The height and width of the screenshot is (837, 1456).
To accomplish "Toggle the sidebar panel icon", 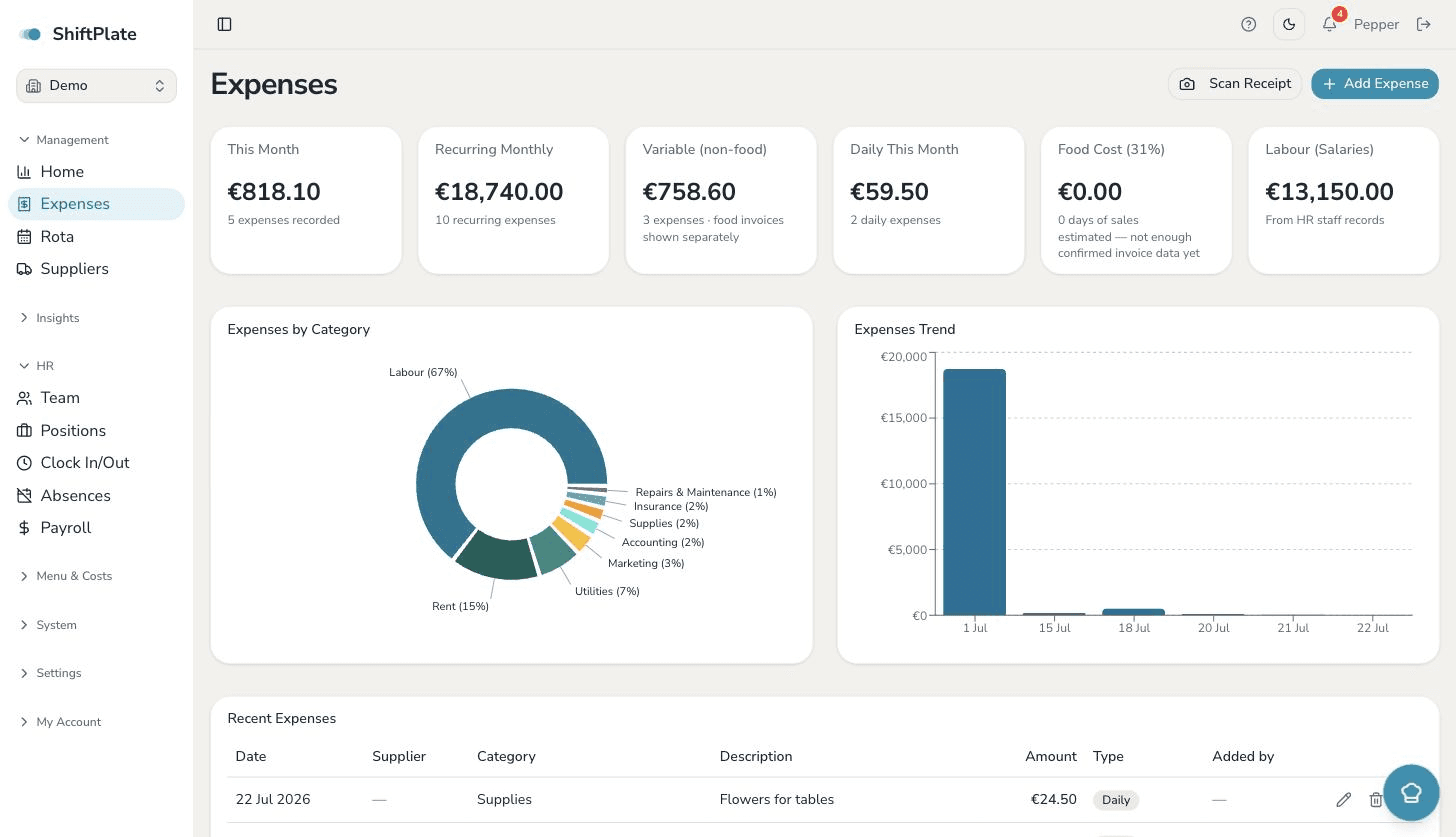I will click(x=224, y=24).
